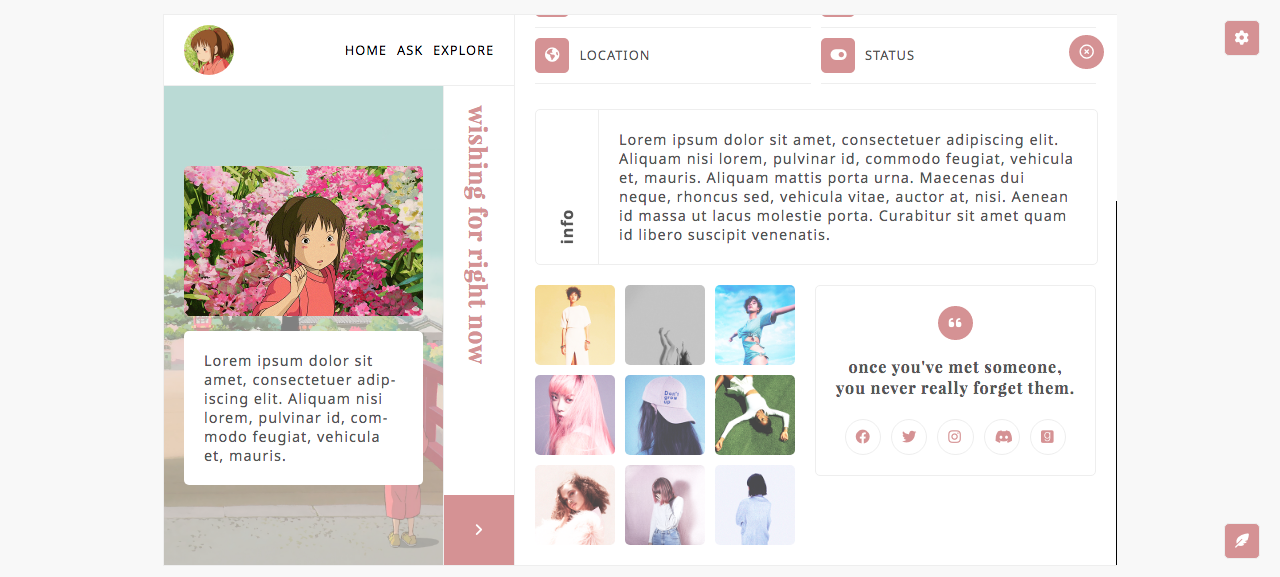Close the about popup with the X
The height and width of the screenshot is (577, 1280).
(1086, 52)
